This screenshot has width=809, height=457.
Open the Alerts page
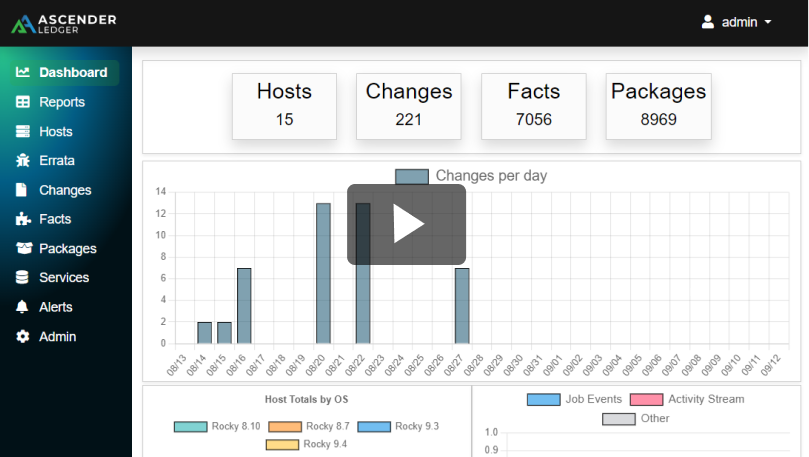tap(56, 307)
